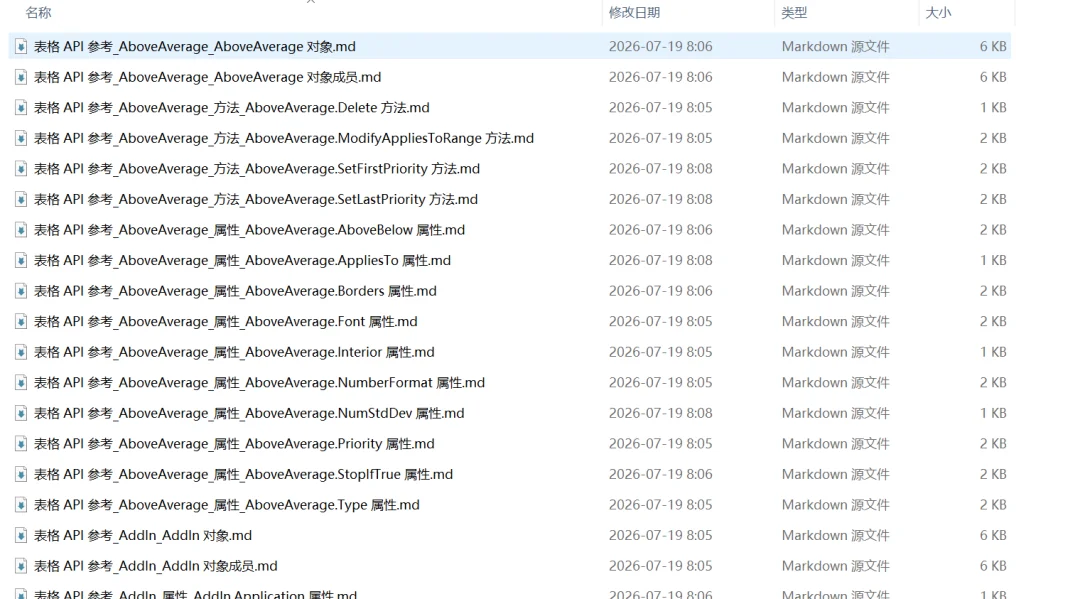Select file name AboveAverage.Type 属性.md
Image resolution: width=1080 pixels, height=599 pixels.
pos(227,505)
